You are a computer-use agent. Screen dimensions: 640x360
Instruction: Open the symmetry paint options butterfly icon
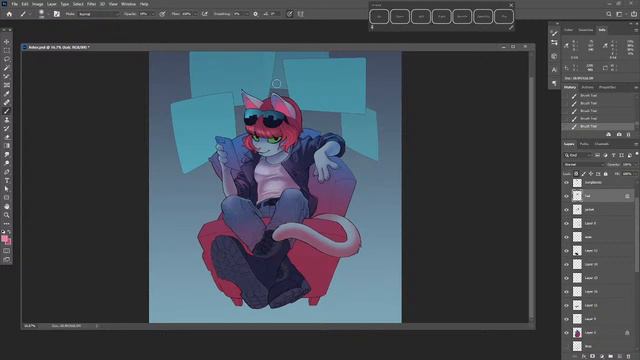point(301,14)
